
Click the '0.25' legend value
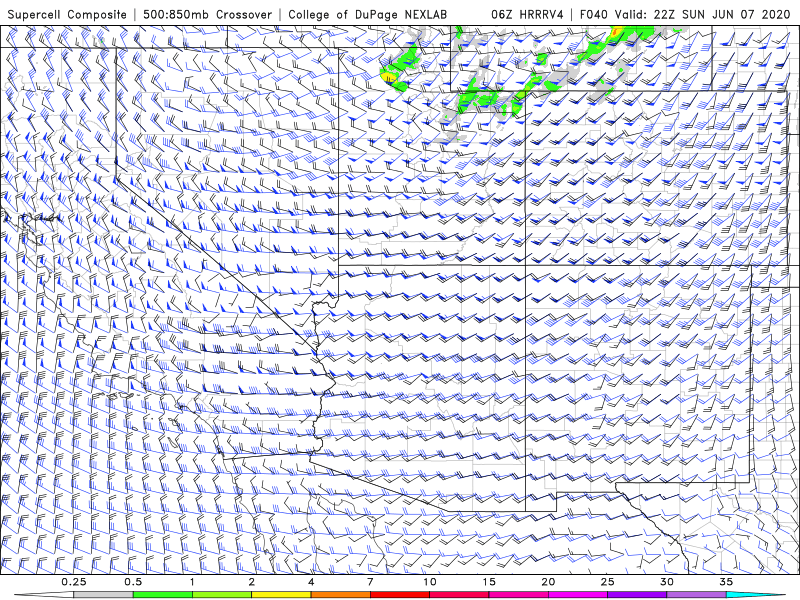(x=73, y=582)
